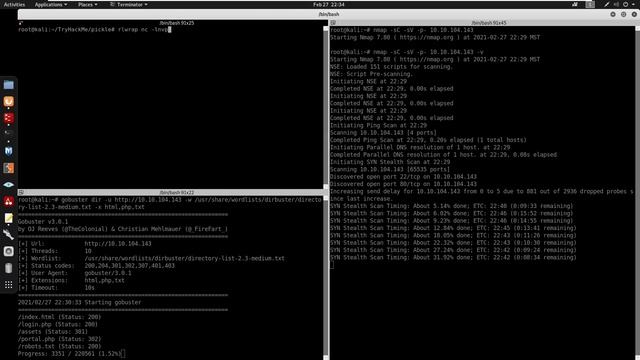Show Applications grid at dock bottom
Image resolution: width=640 pixels, height=360 pixels.
pos(9,284)
